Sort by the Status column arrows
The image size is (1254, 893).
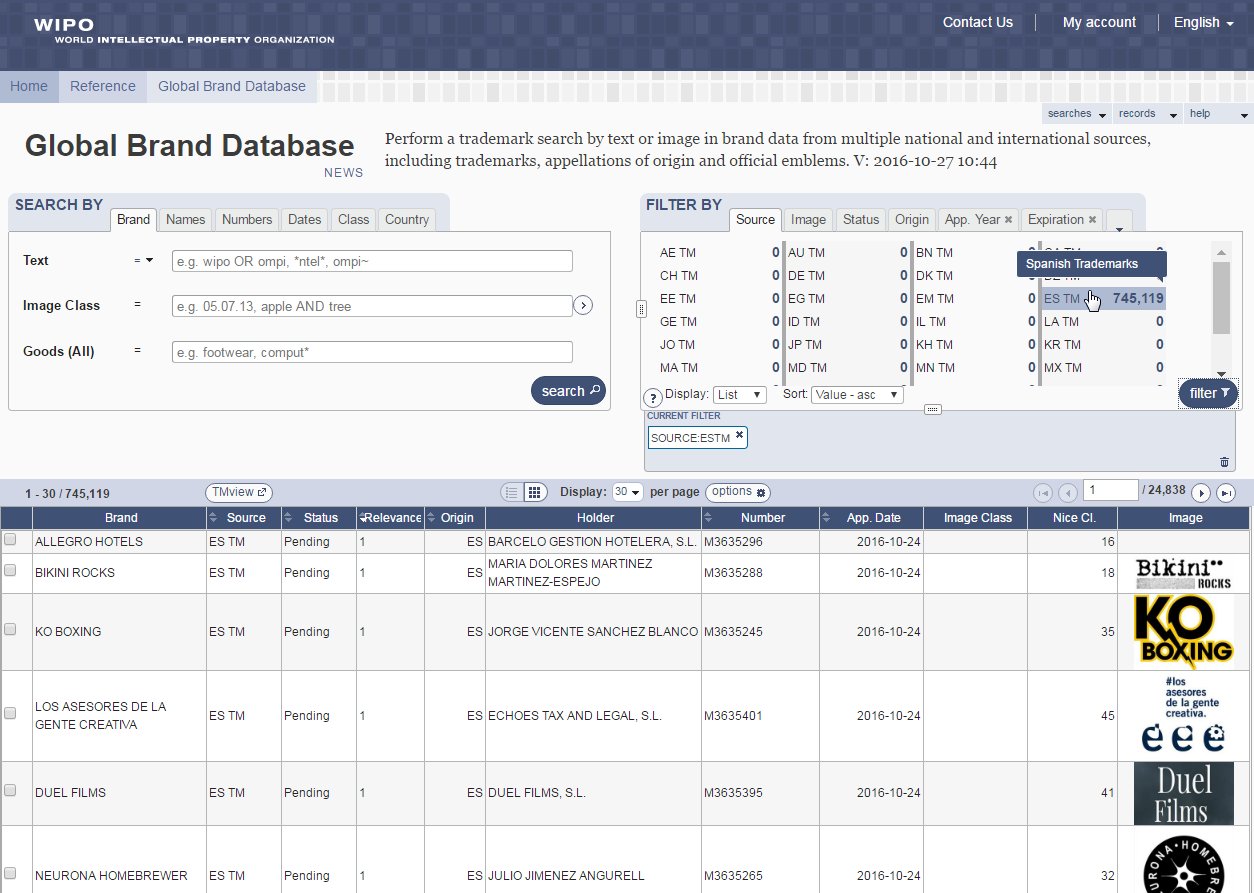[x=288, y=518]
